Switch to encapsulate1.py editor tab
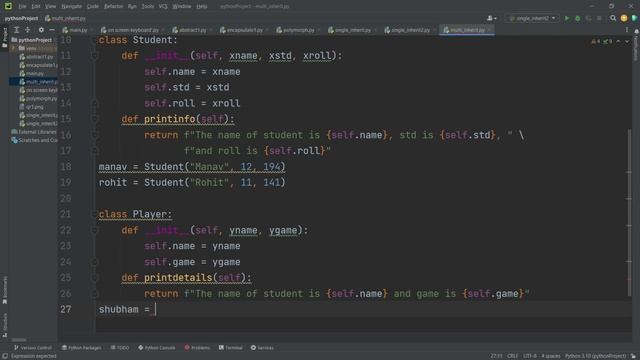This screenshot has width=640, height=360. pyautogui.click(x=245, y=30)
